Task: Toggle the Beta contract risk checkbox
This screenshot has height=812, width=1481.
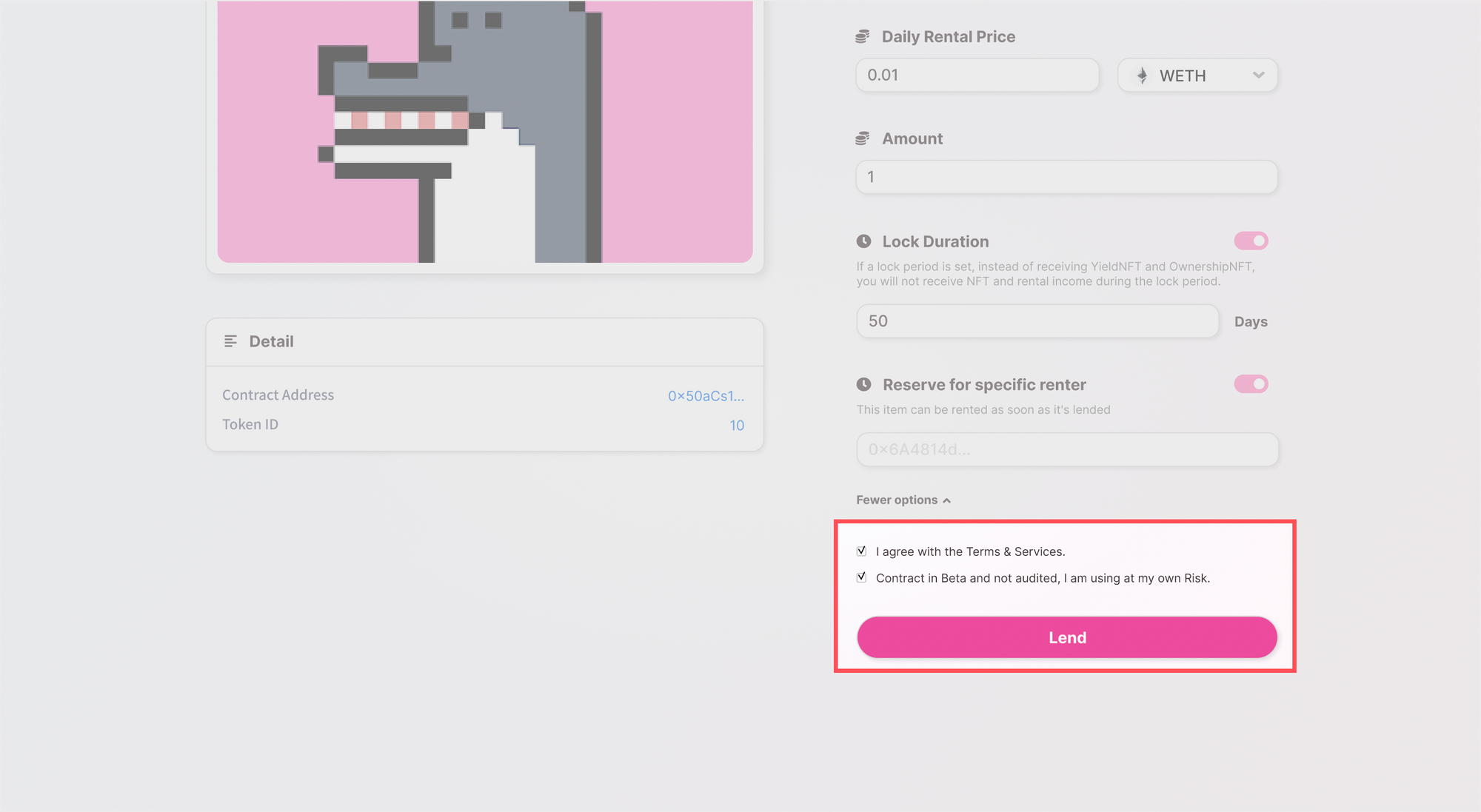Action: click(861, 577)
